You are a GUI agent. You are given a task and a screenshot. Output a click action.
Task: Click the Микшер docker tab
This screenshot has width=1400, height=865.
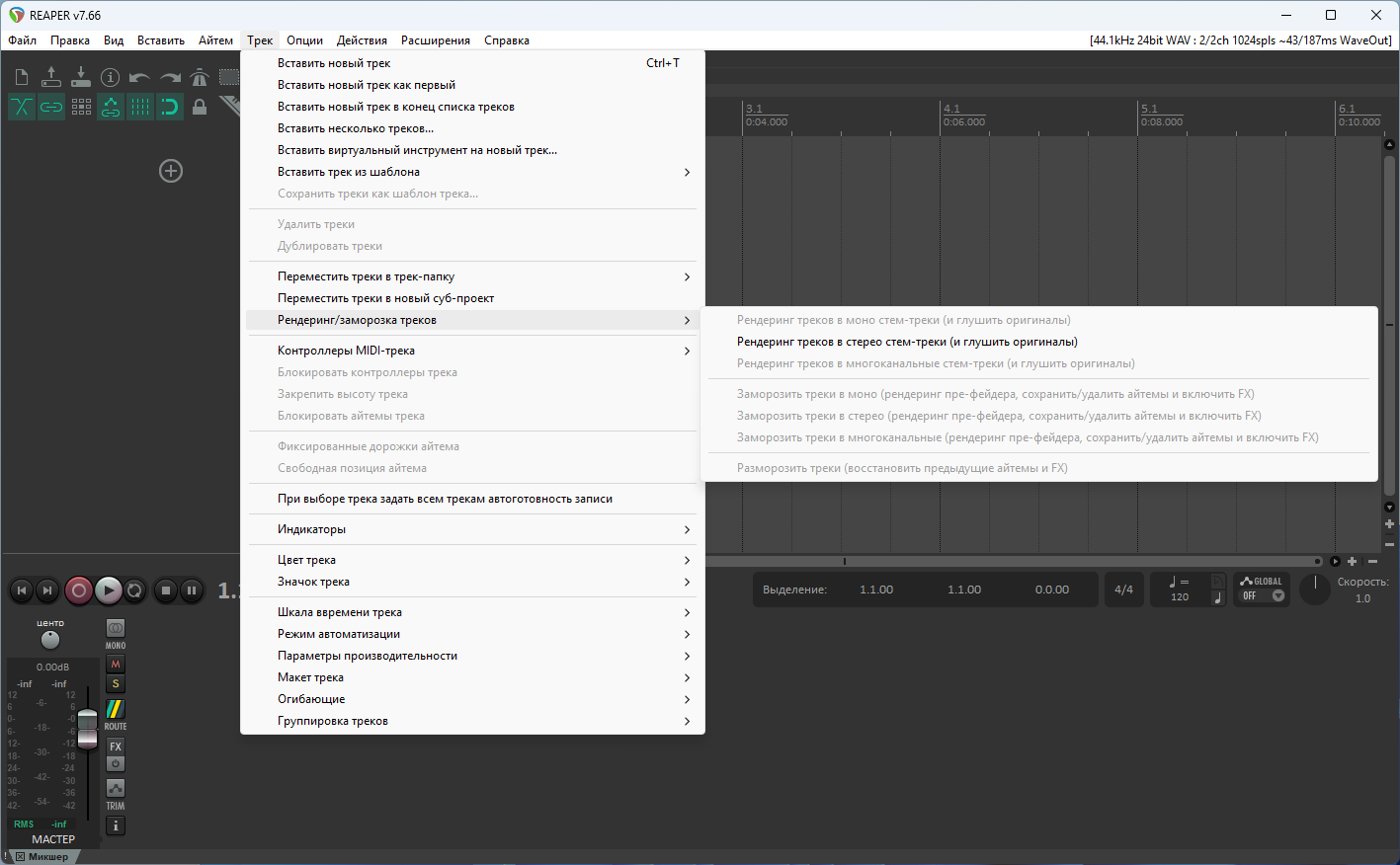43,856
